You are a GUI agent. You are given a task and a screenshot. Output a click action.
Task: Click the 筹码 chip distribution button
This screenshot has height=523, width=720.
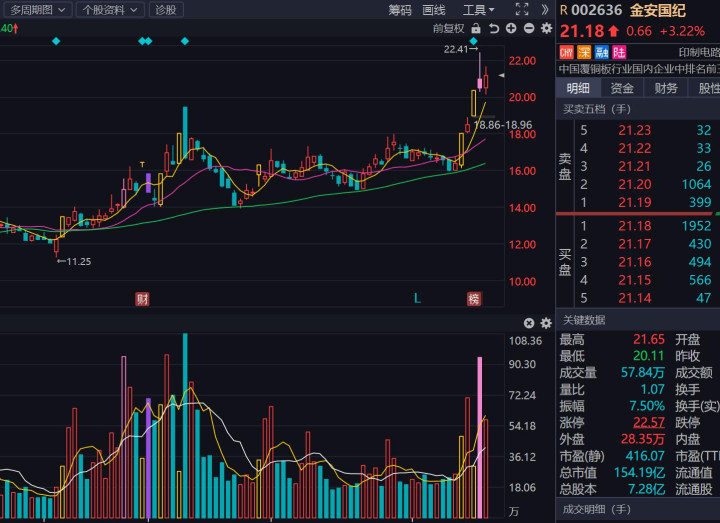click(x=400, y=9)
